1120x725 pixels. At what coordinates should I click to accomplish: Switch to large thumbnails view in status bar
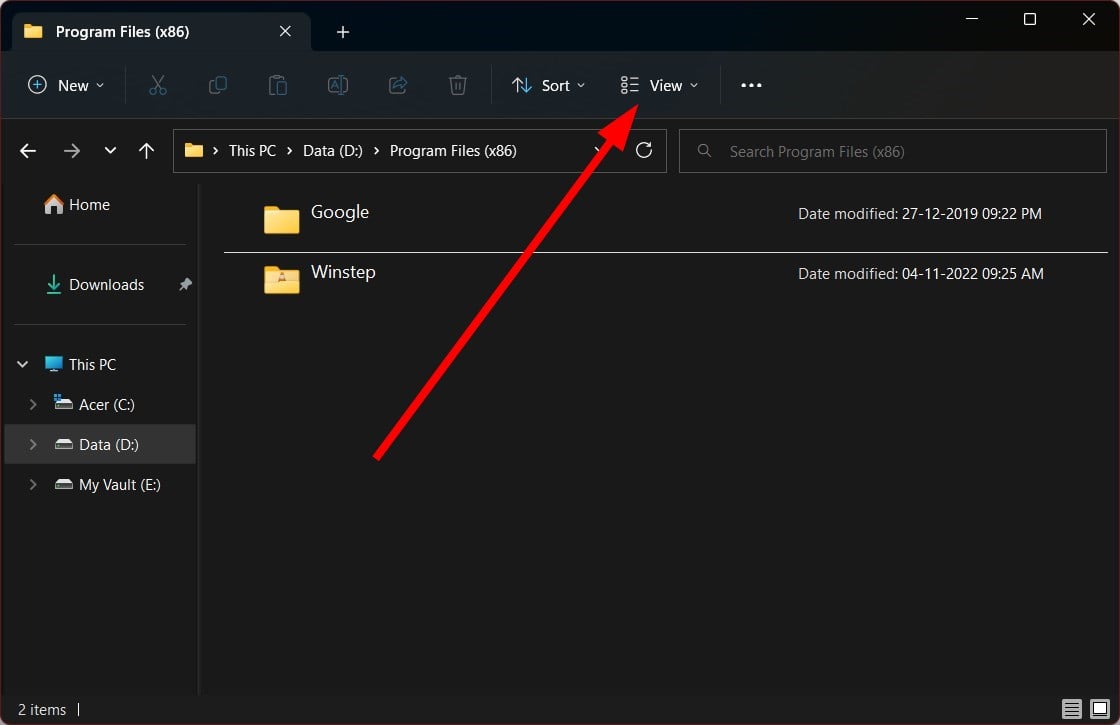coord(1100,709)
